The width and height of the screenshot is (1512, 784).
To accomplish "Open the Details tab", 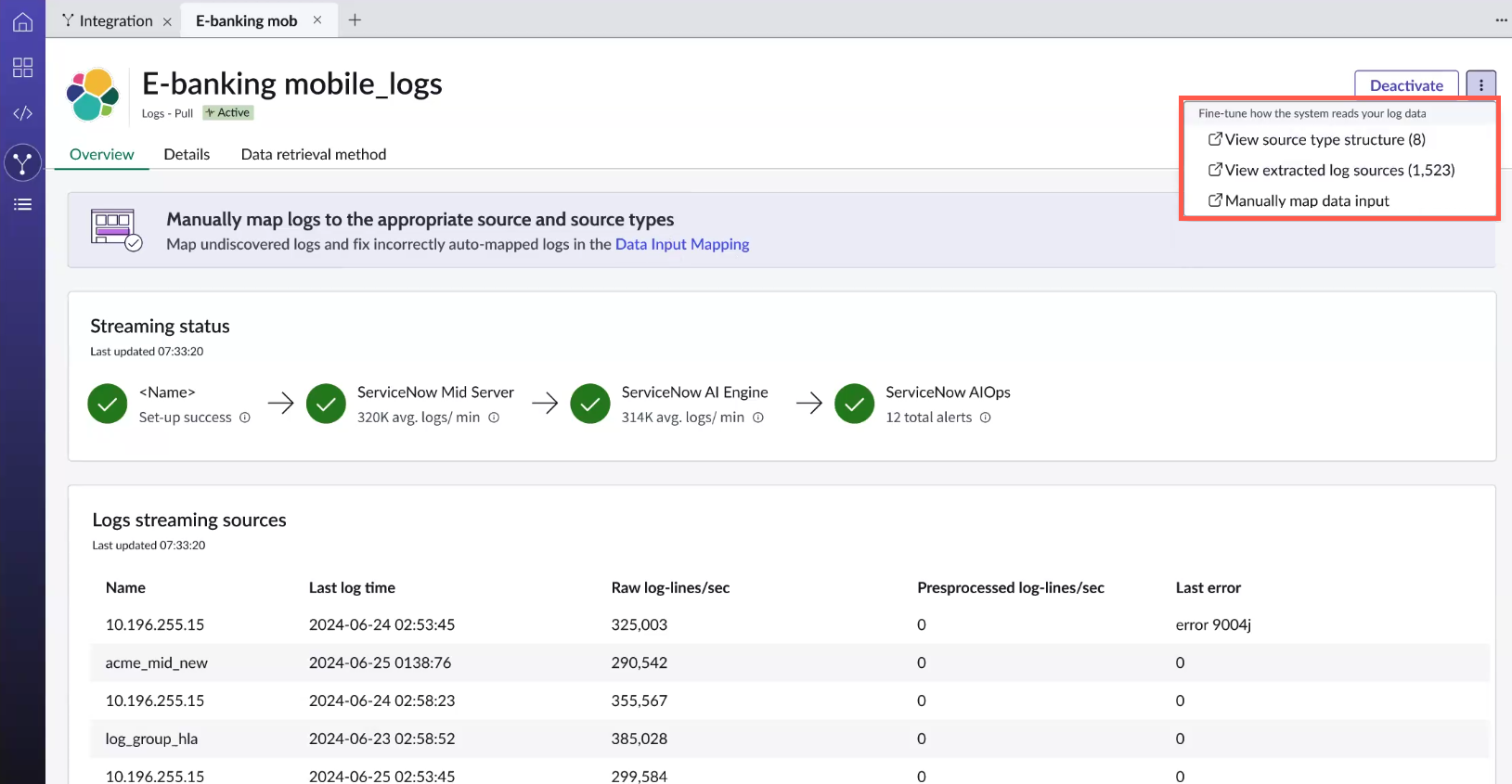I will (x=187, y=154).
